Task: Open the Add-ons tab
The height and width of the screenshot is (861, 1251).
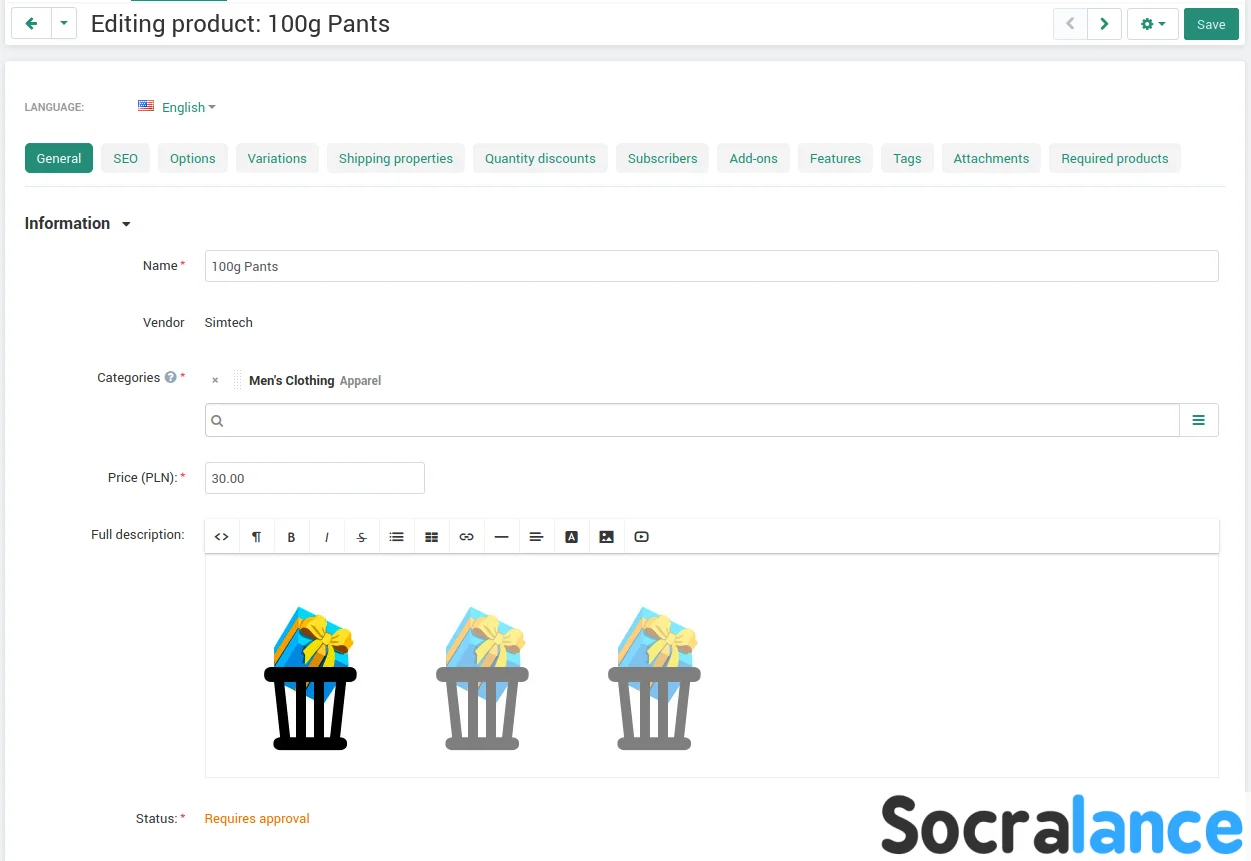Action: tap(754, 158)
